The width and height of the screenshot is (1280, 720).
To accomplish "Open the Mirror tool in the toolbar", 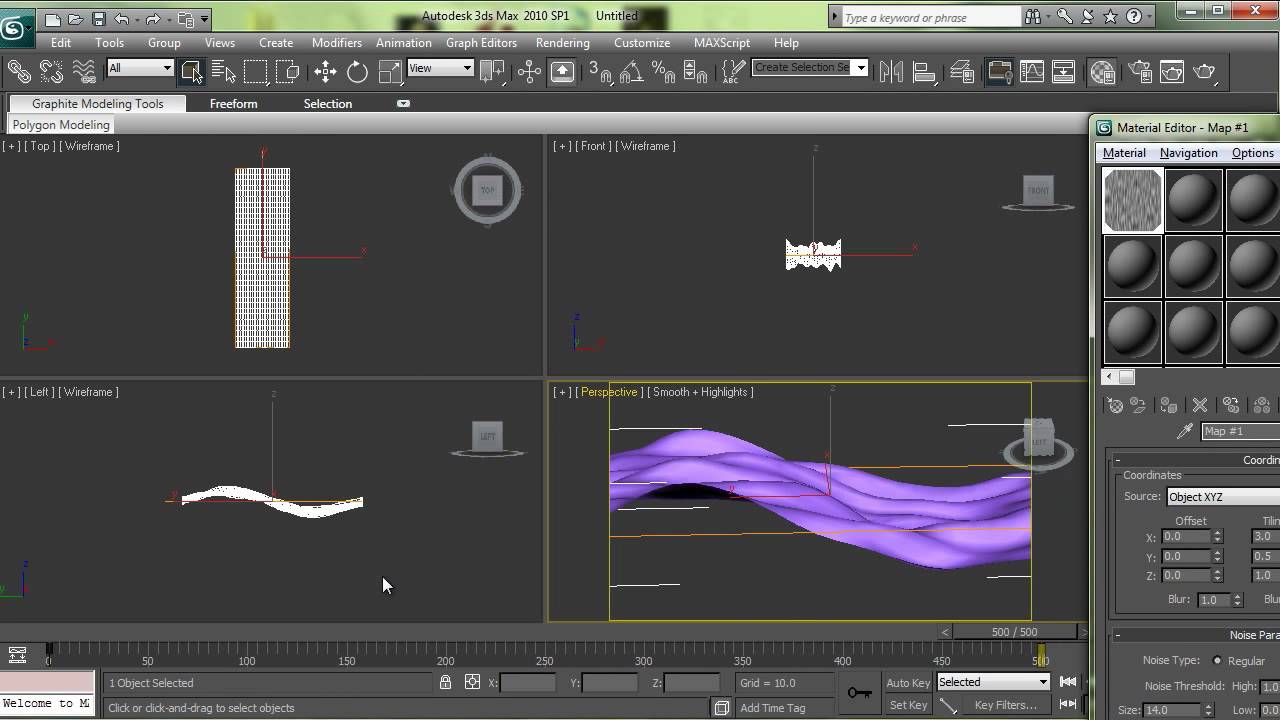I will tap(891, 71).
